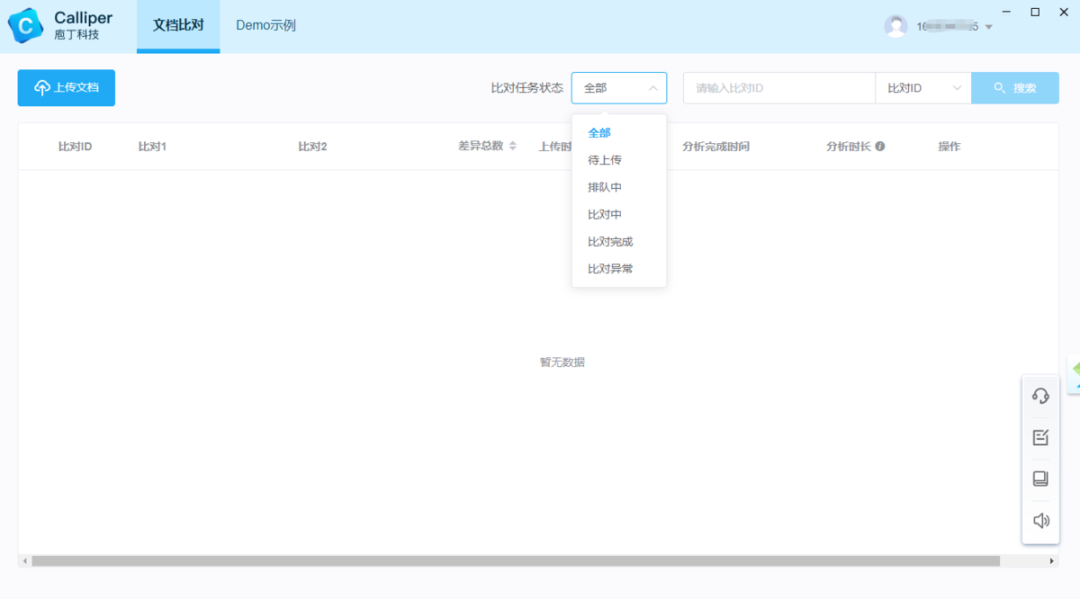Open the customer service headset icon
1080x599 pixels.
(1040, 396)
